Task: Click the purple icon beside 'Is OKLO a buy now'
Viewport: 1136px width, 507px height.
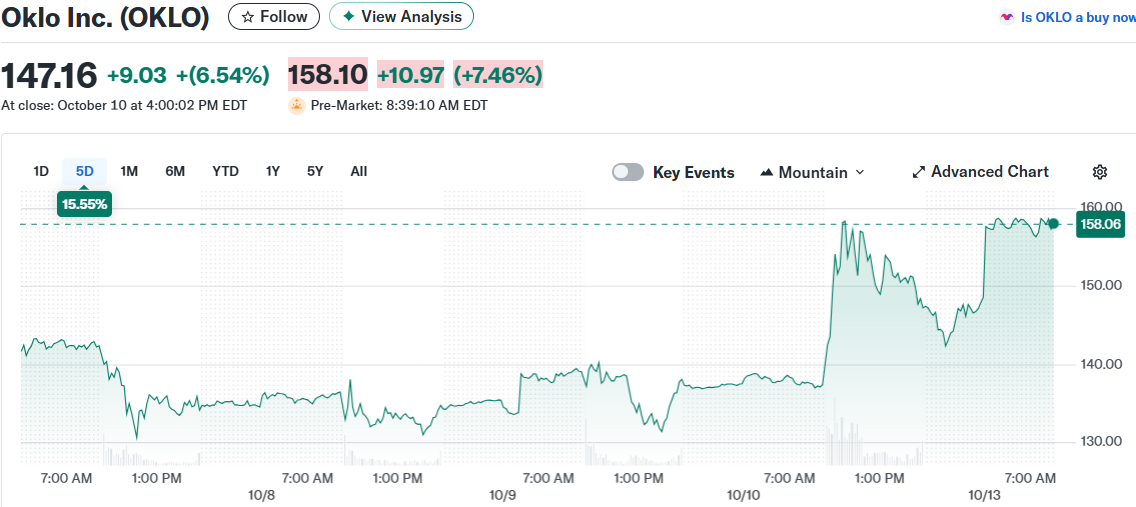Action: tap(1006, 18)
